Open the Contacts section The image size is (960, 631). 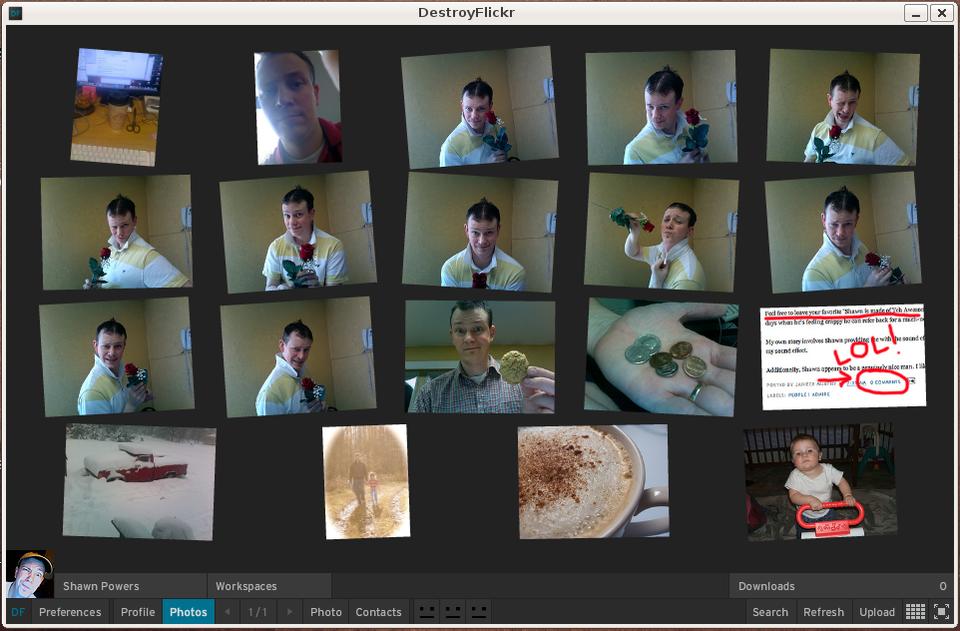click(378, 612)
